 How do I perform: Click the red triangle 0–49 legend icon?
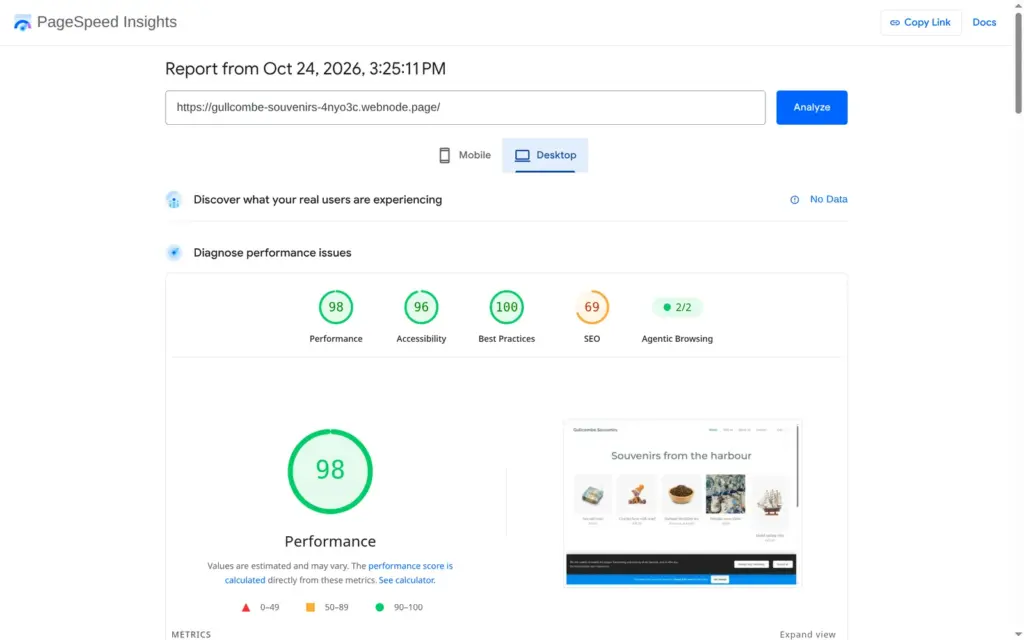(x=246, y=607)
